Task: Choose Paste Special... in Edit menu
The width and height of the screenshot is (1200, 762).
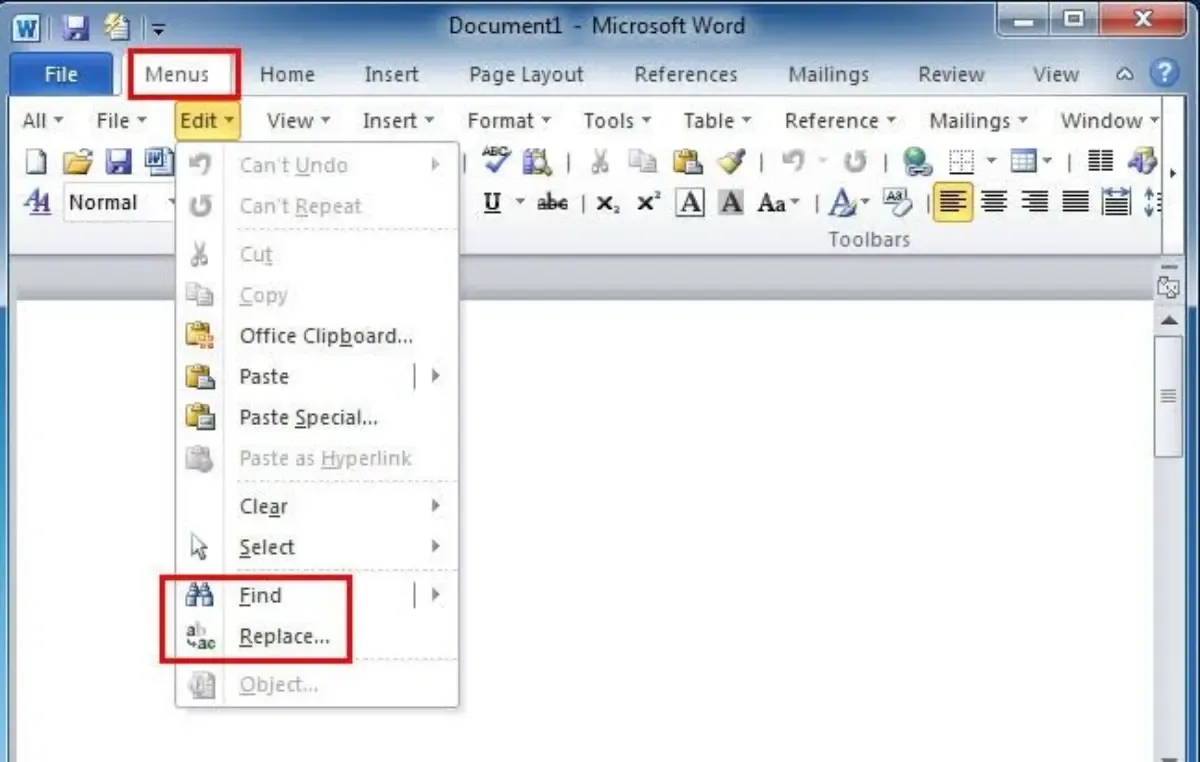Action: pos(308,418)
